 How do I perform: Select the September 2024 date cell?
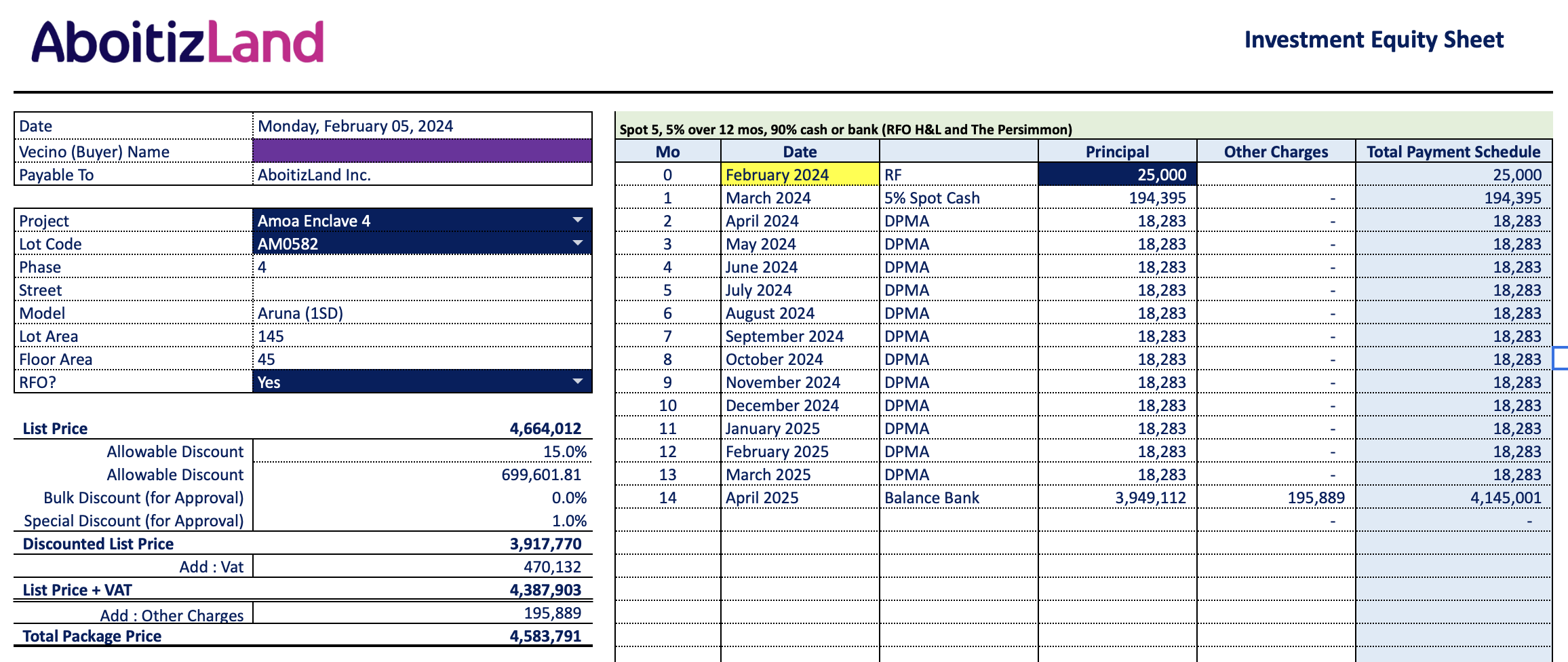800,336
